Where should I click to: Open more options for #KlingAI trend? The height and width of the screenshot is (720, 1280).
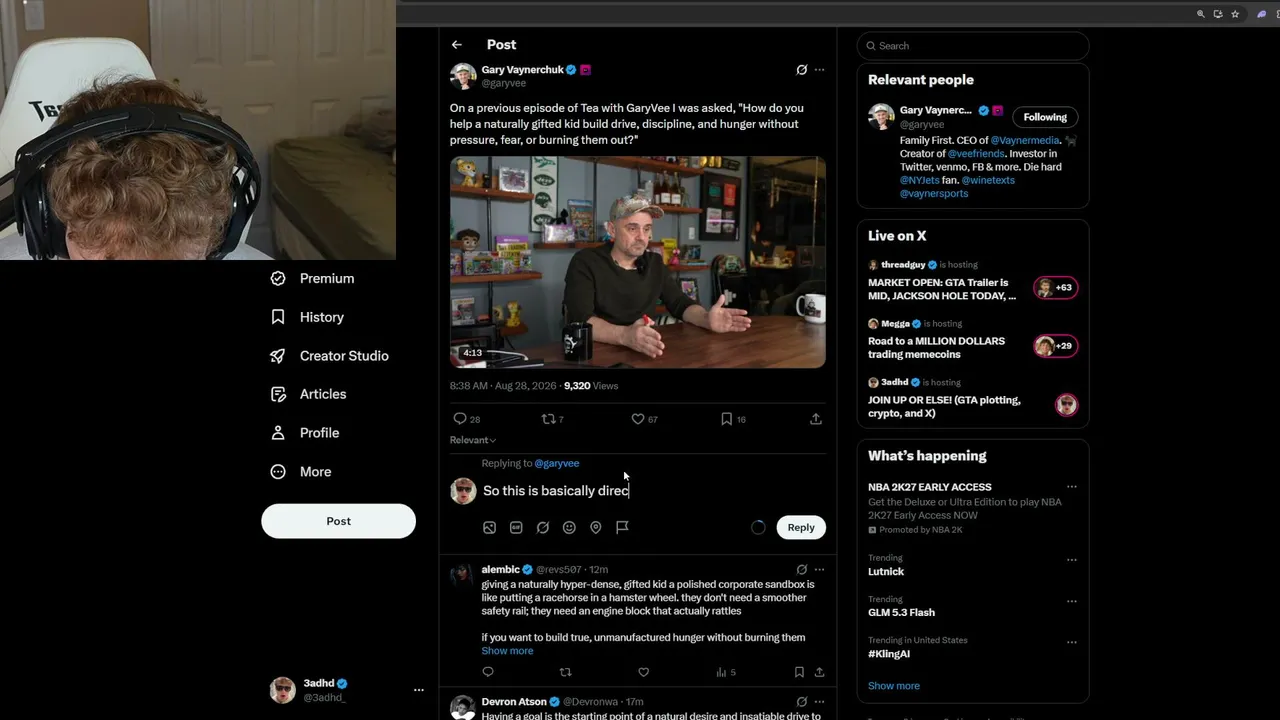tap(1072, 642)
